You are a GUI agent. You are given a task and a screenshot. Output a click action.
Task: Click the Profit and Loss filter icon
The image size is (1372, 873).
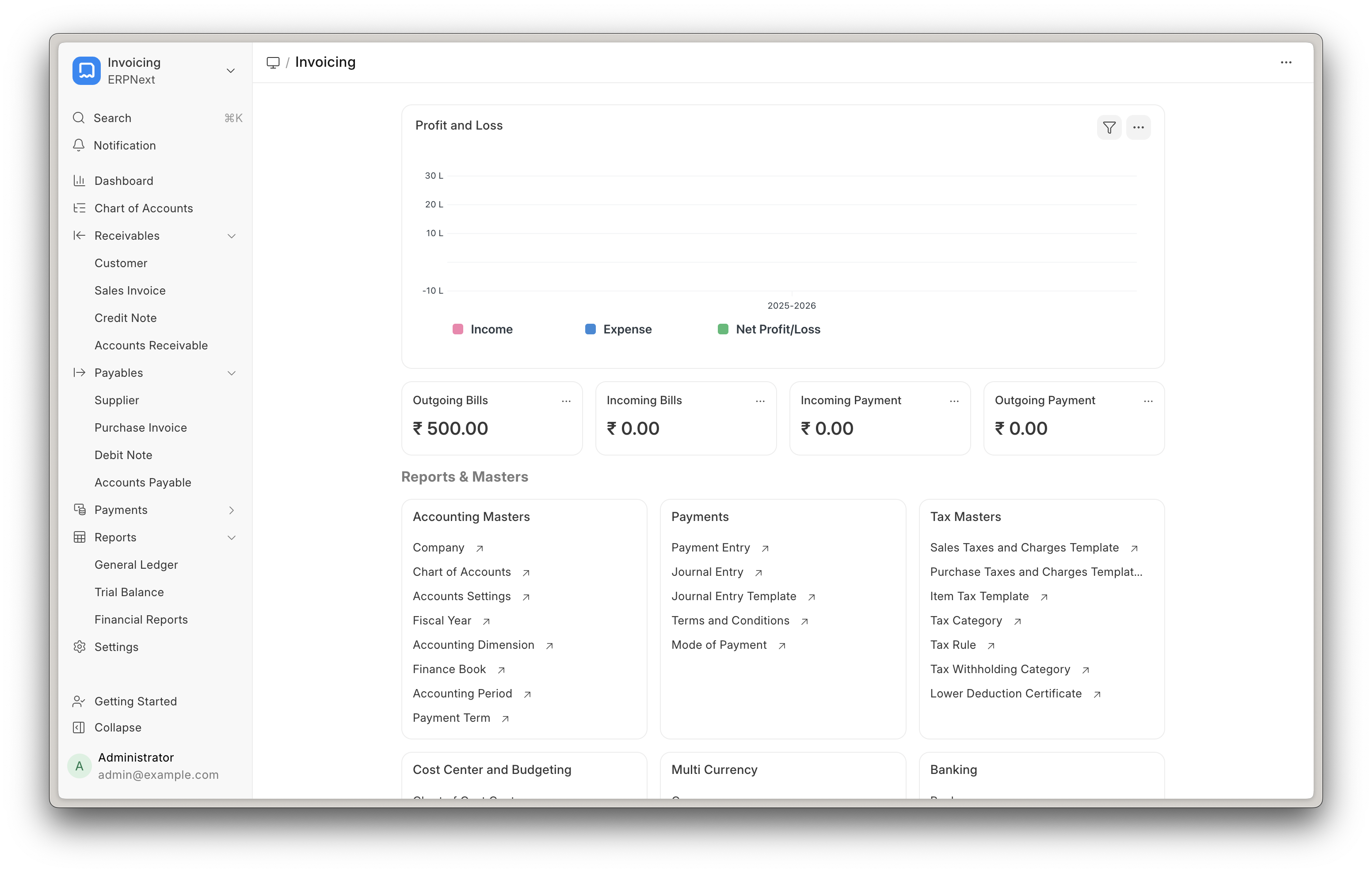tap(1109, 128)
